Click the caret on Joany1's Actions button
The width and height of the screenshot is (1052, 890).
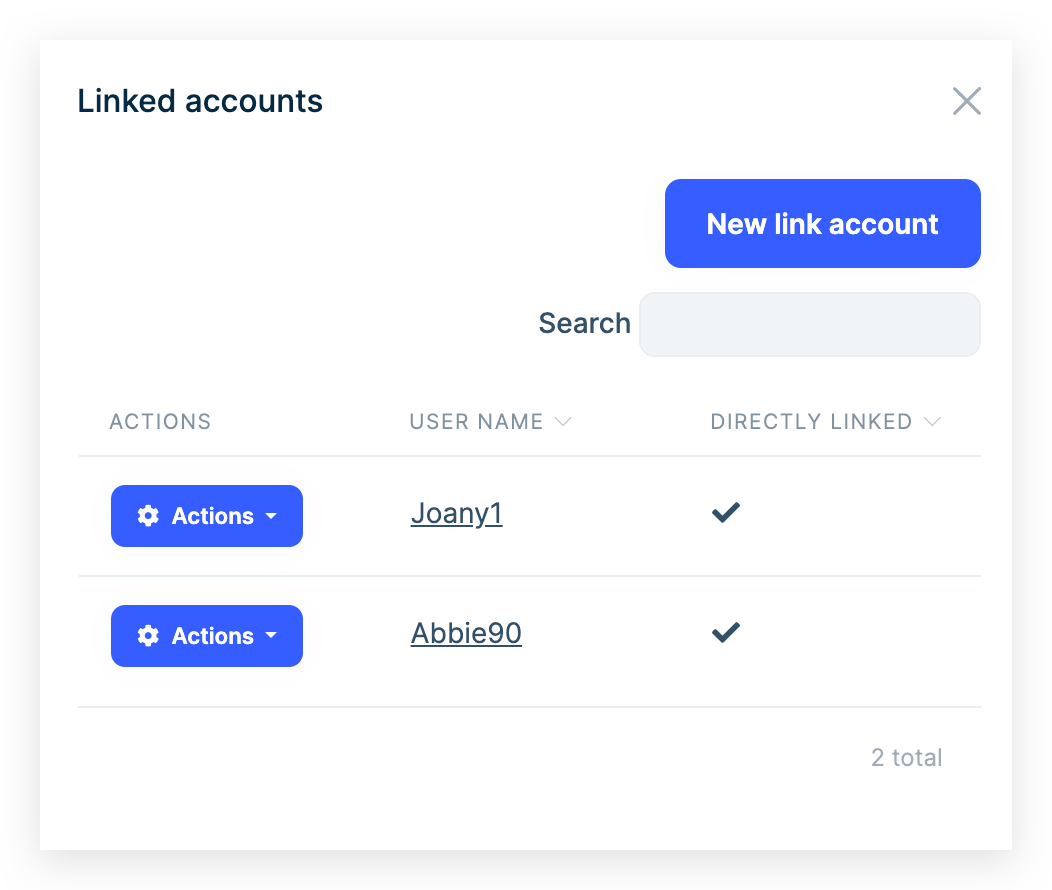(272, 517)
